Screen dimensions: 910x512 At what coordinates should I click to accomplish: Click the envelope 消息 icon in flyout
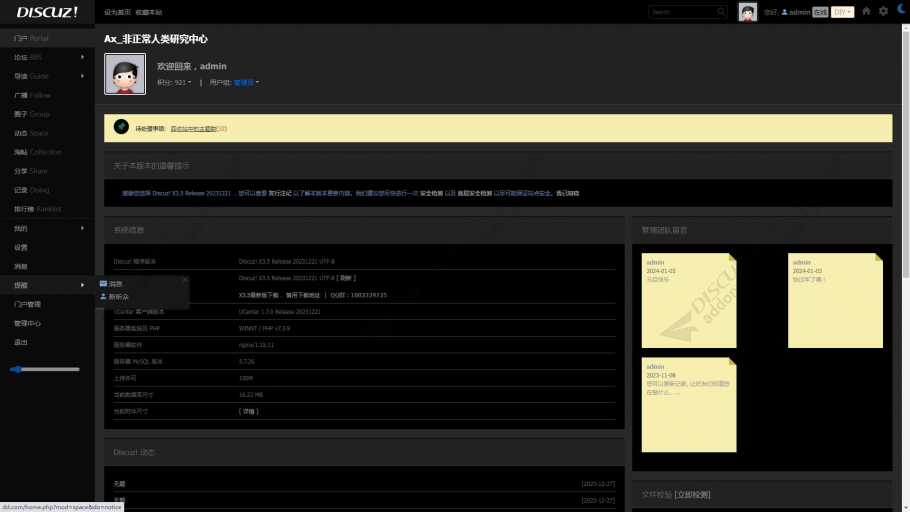click(x=103, y=284)
